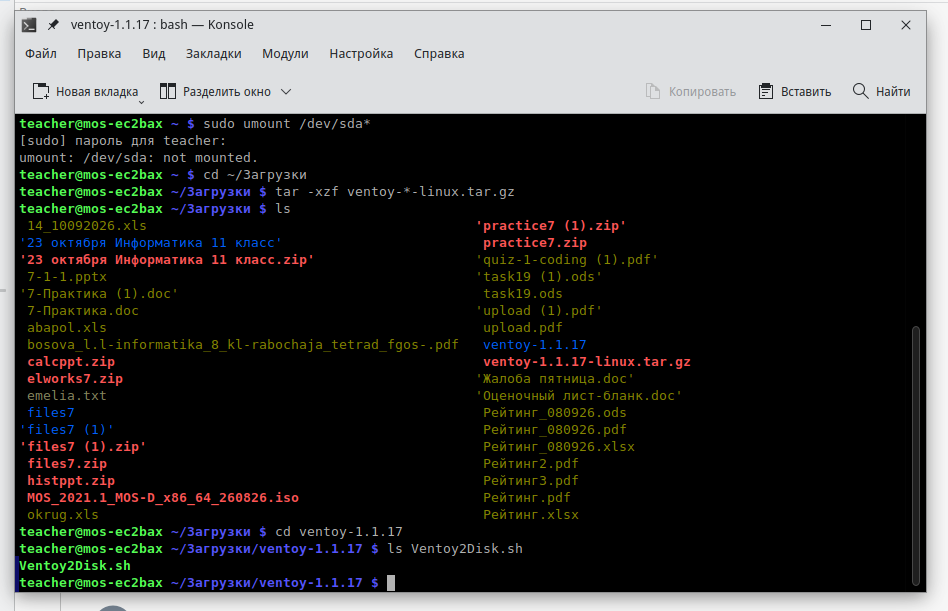Open the Настройка menu
Viewport: 948px width, 611px height.
(361, 54)
